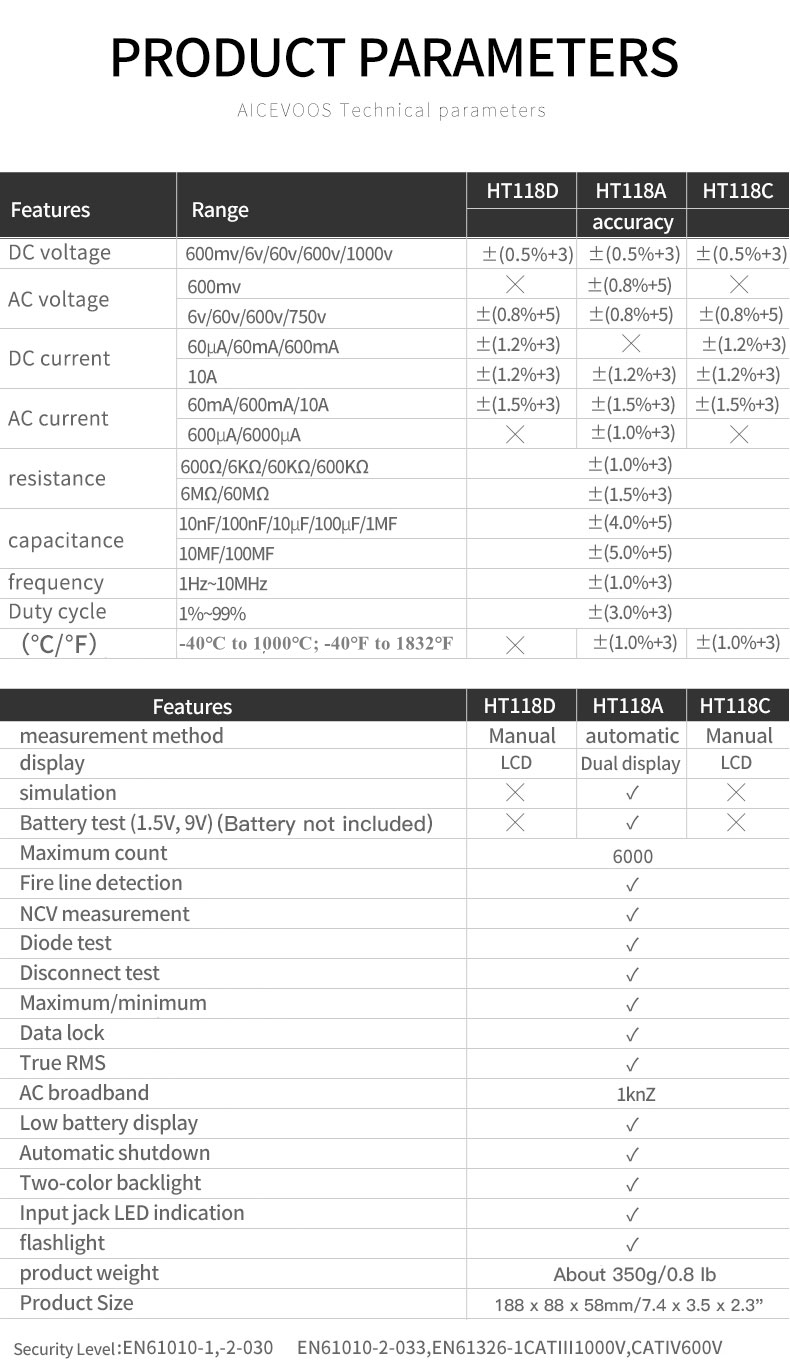
Task: Click the checkmark in the True RMS row
Action: point(632,1064)
